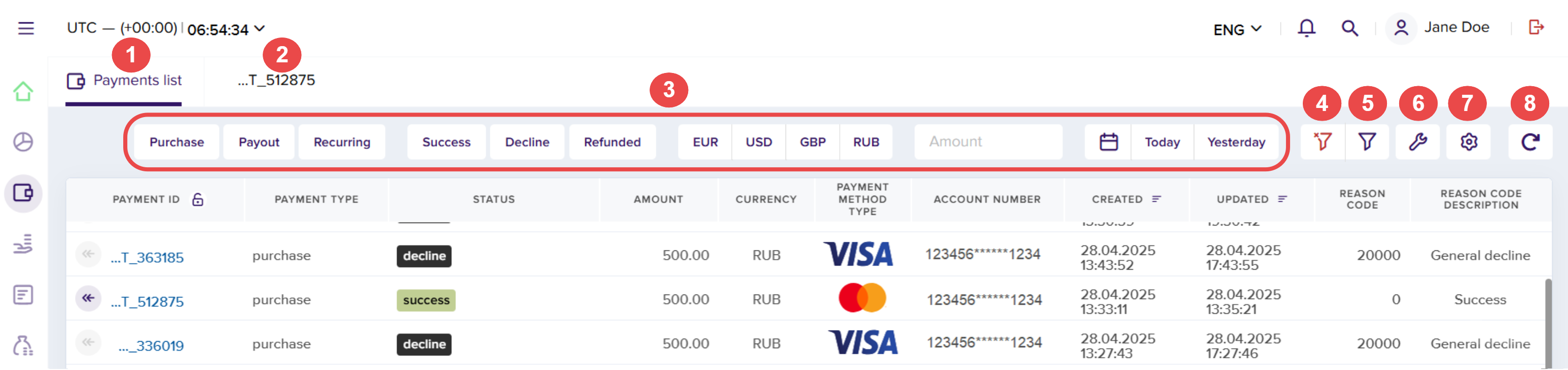Go to home icon in sidebar
This screenshot has width=1568, height=370.
(x=23, y=92)
